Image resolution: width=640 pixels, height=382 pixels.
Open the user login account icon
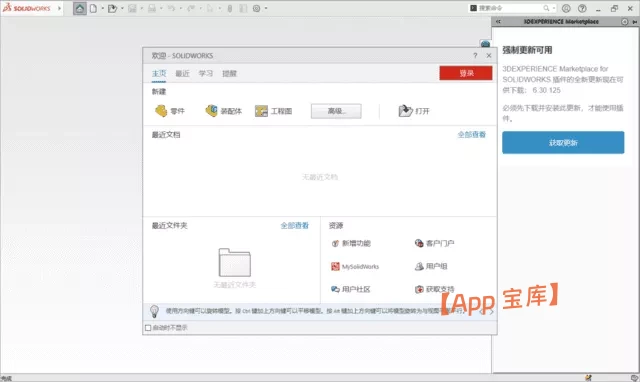coord(566,8)
